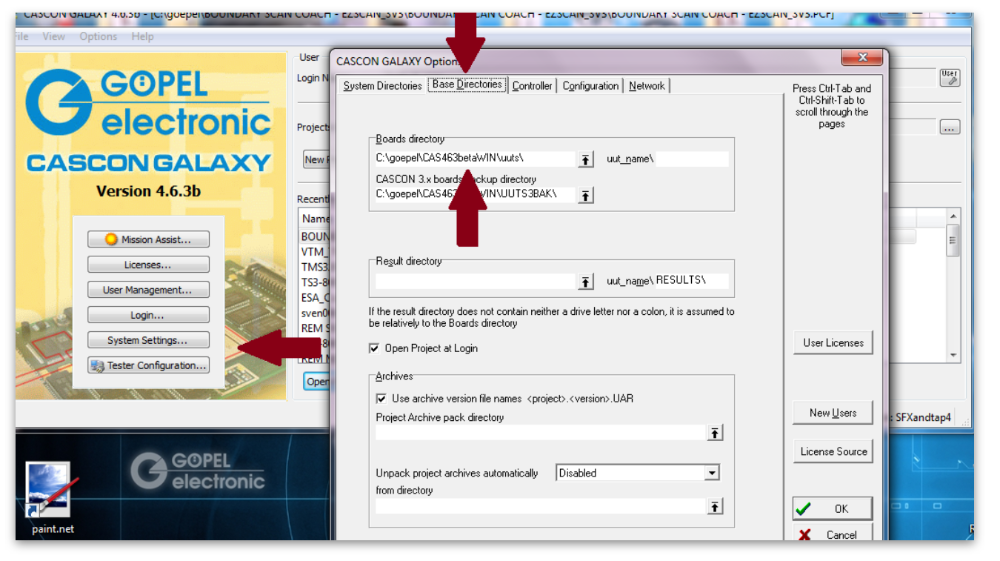Browse for CASCON 3.x boards backup directory
This screenshot has height=561, width=1000.
coord(585,195)
